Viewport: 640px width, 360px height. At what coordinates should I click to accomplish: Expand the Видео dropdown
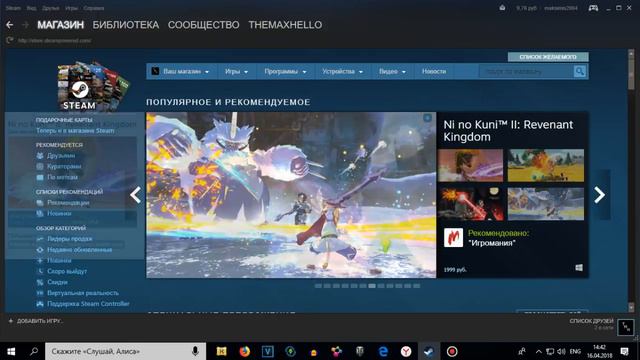(392, 71)
